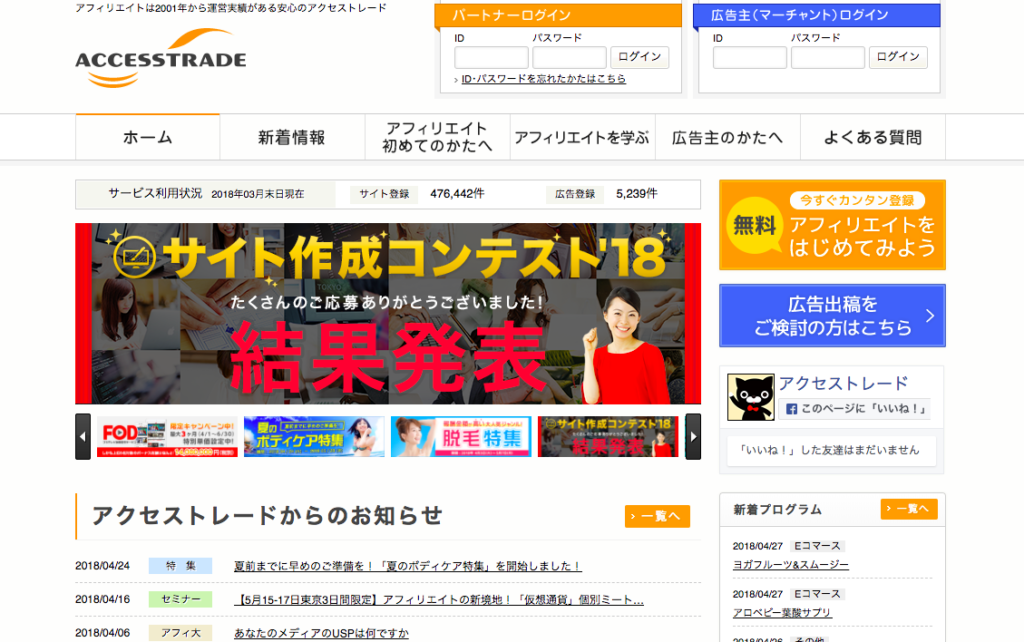Click 一覧へ button beside お知らせ heading

pos(657,516)
